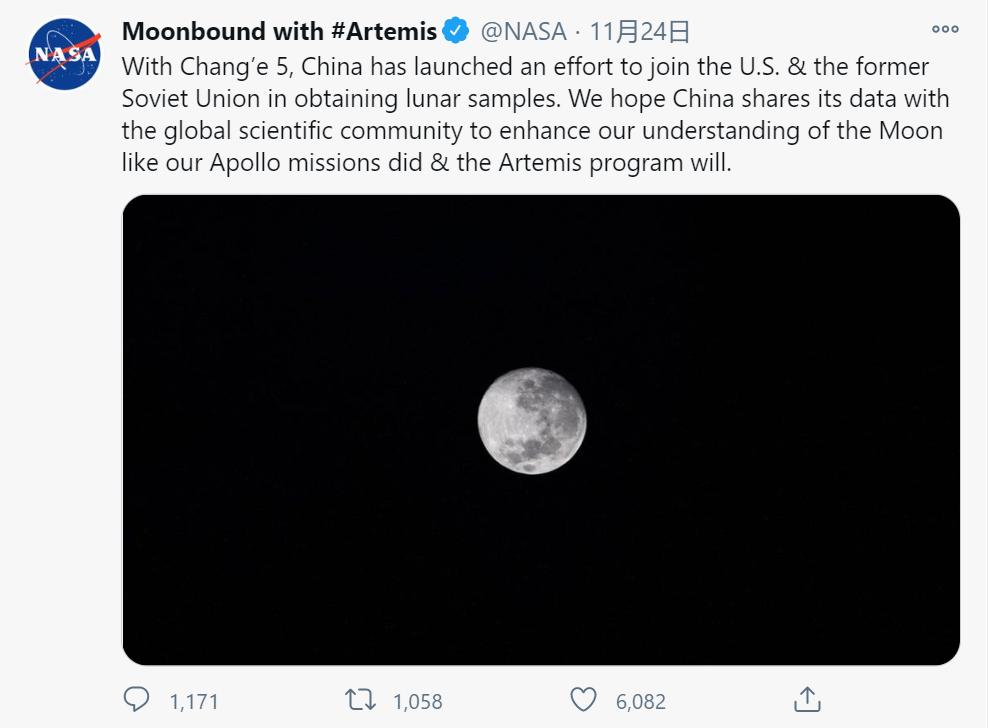Like the tweet with the heart icon
Image resolution: width=991 pixels, height=728 pixels.
tap(583, 699)
